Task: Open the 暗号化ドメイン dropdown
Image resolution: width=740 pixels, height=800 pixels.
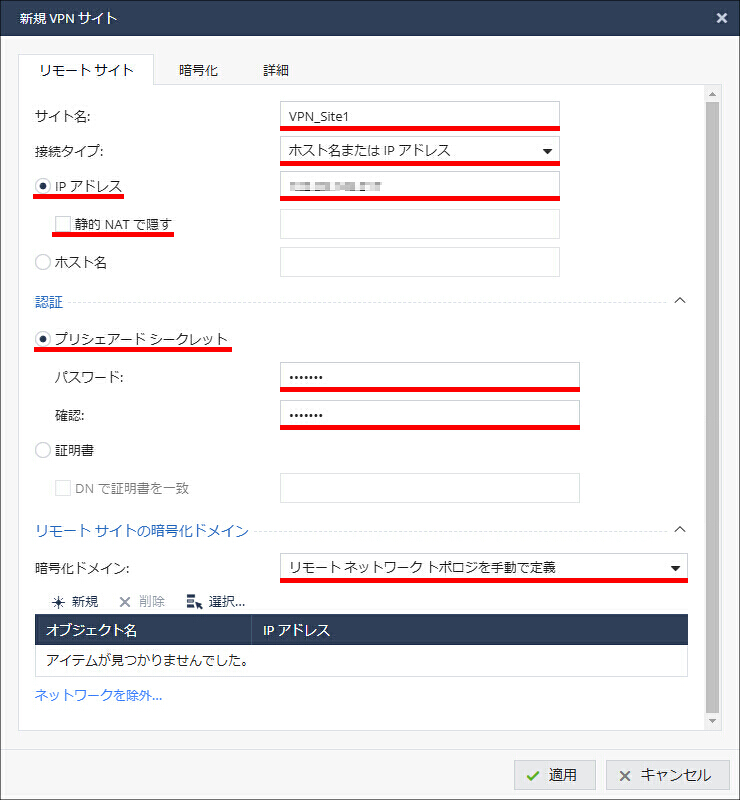Action: pos(484,568)
